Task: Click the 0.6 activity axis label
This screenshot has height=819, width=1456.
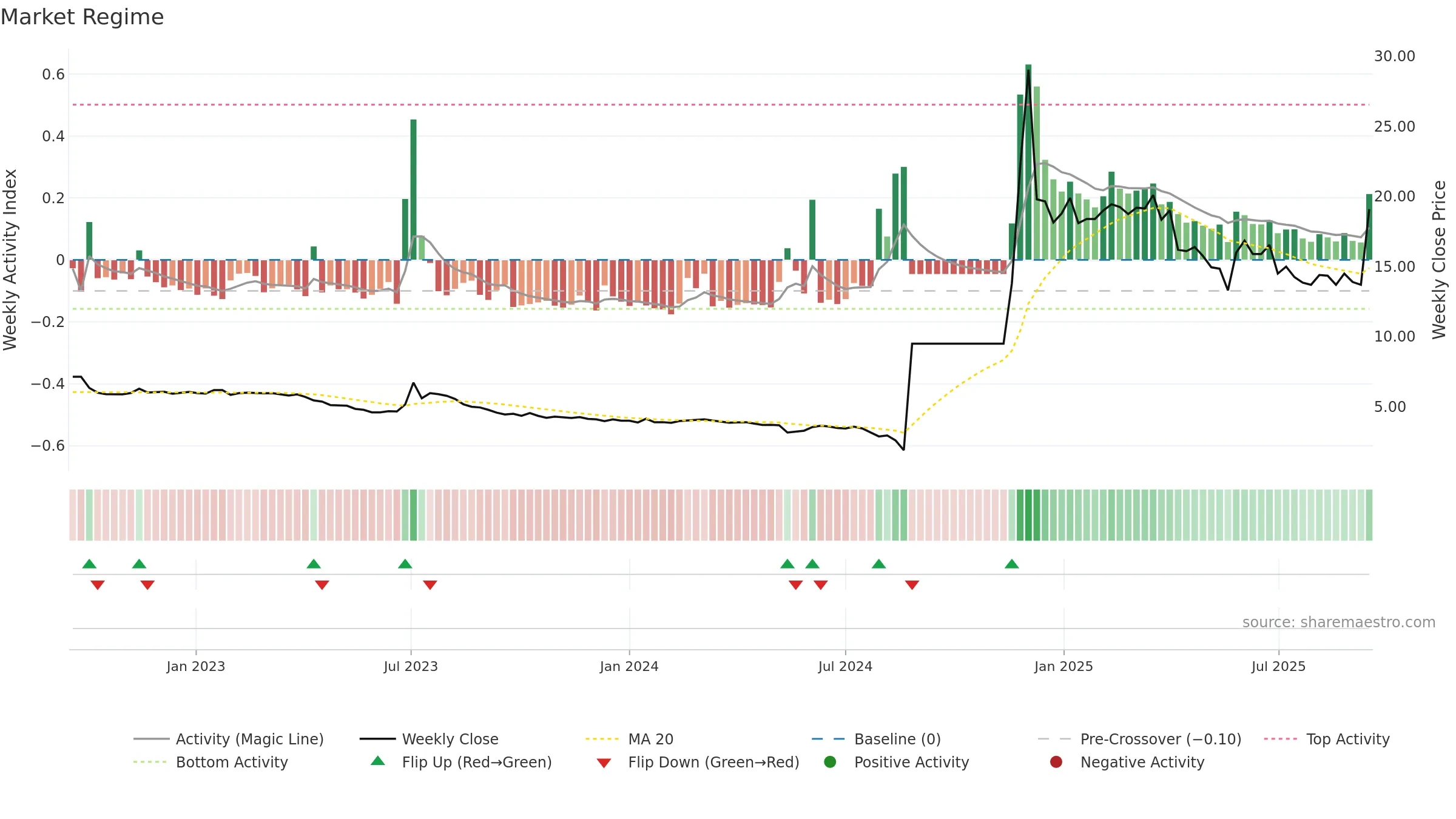Action: (53, 75)
